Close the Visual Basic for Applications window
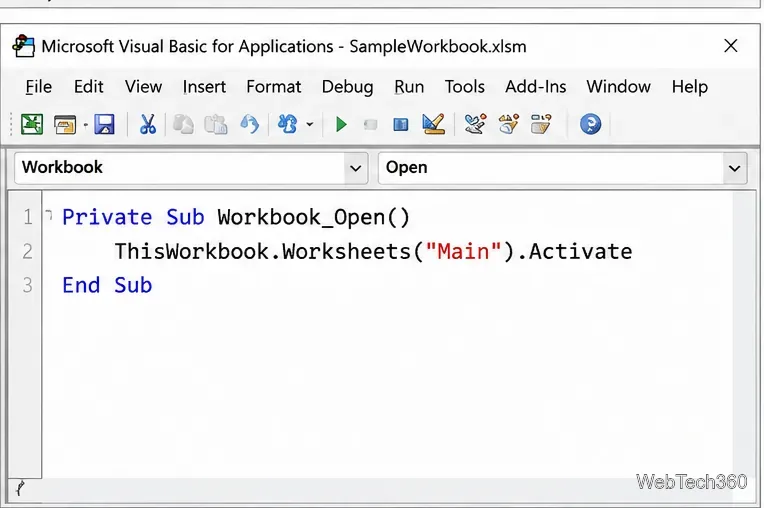This screenshot has height=508, width=764. coord(730,46)
